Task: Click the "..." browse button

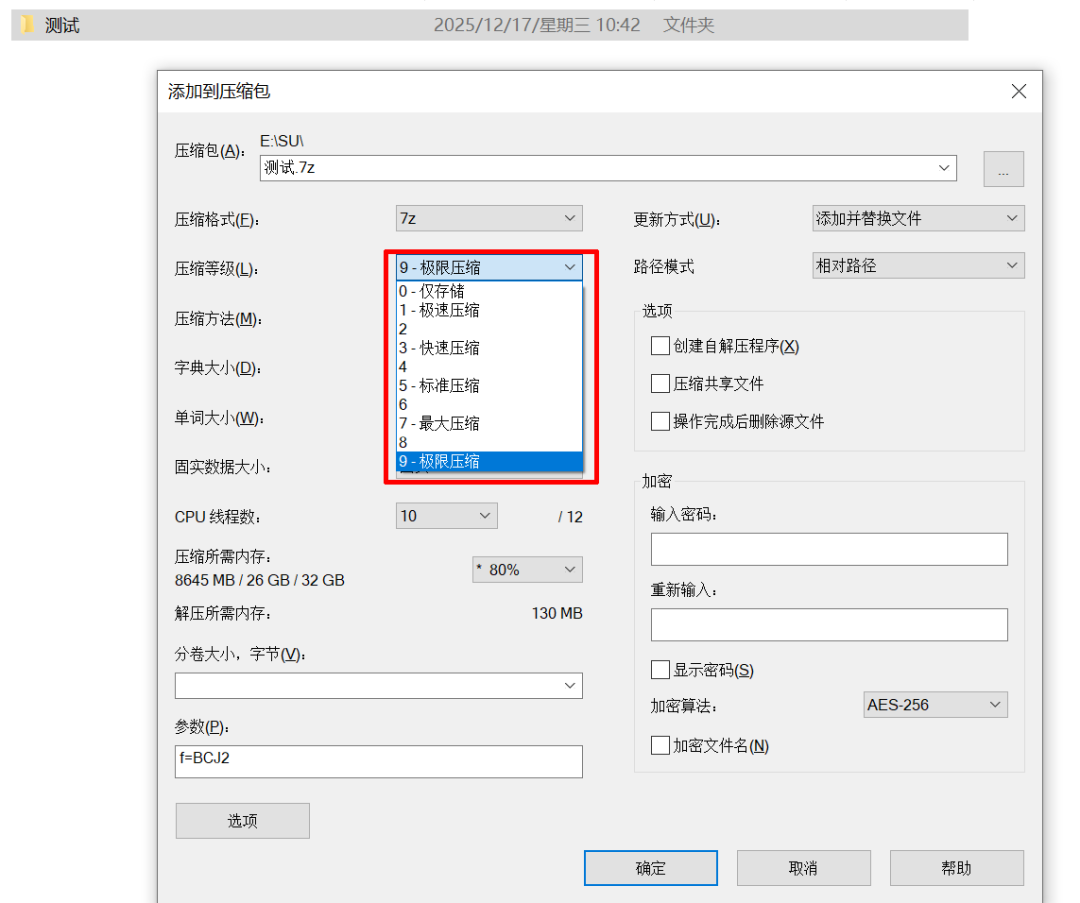Action: tap(1004, 169)
